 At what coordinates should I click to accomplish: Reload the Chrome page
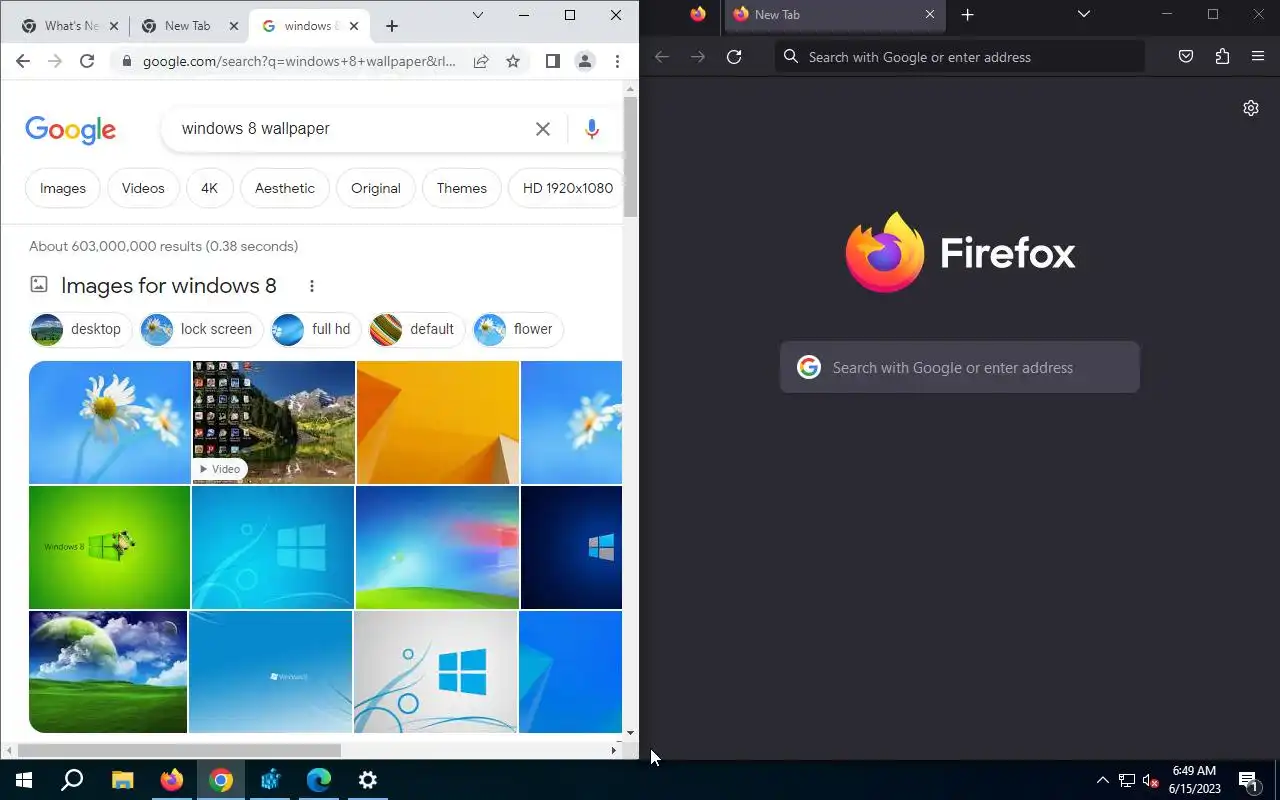pyautogui.click(x=87, y=61)
